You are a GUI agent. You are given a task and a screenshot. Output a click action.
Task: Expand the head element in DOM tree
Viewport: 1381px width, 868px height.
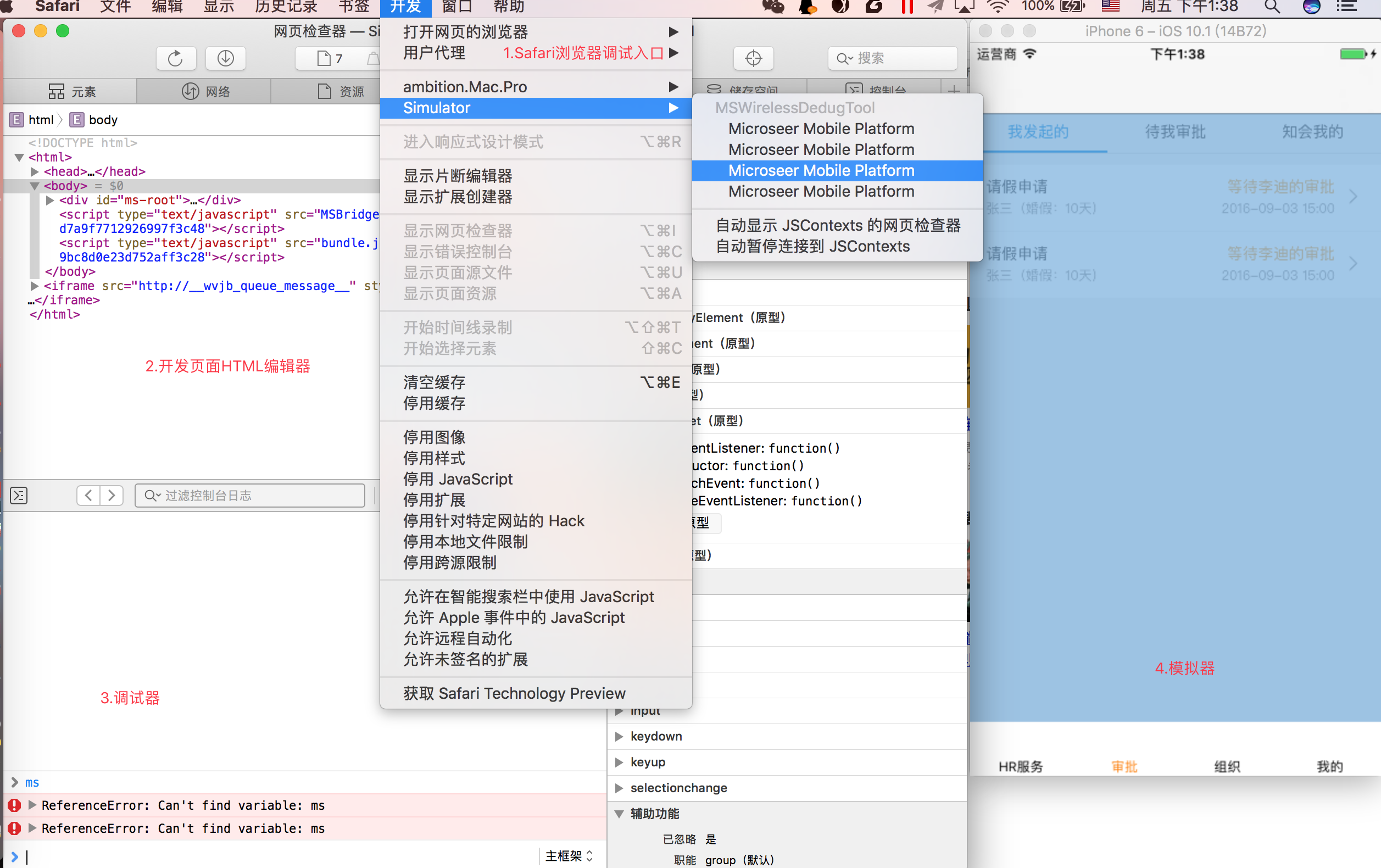35,171
